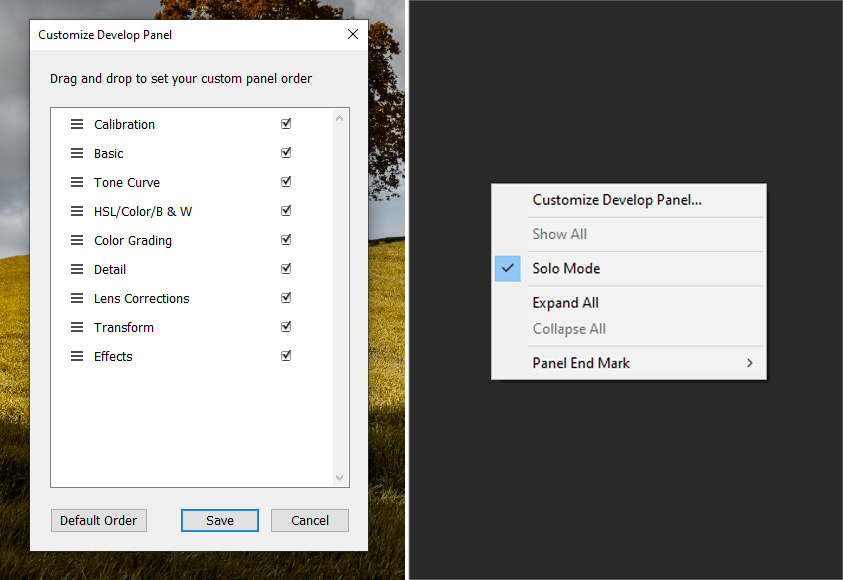Toggle the HSL/Color/B & W checkbox

click(x=286, y=211)
